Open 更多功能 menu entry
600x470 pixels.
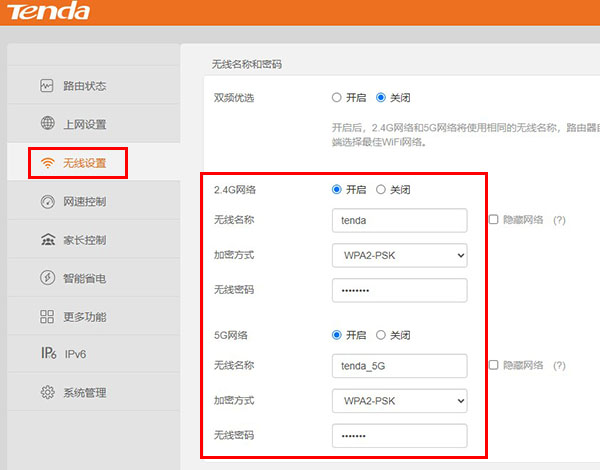point(94,316)
